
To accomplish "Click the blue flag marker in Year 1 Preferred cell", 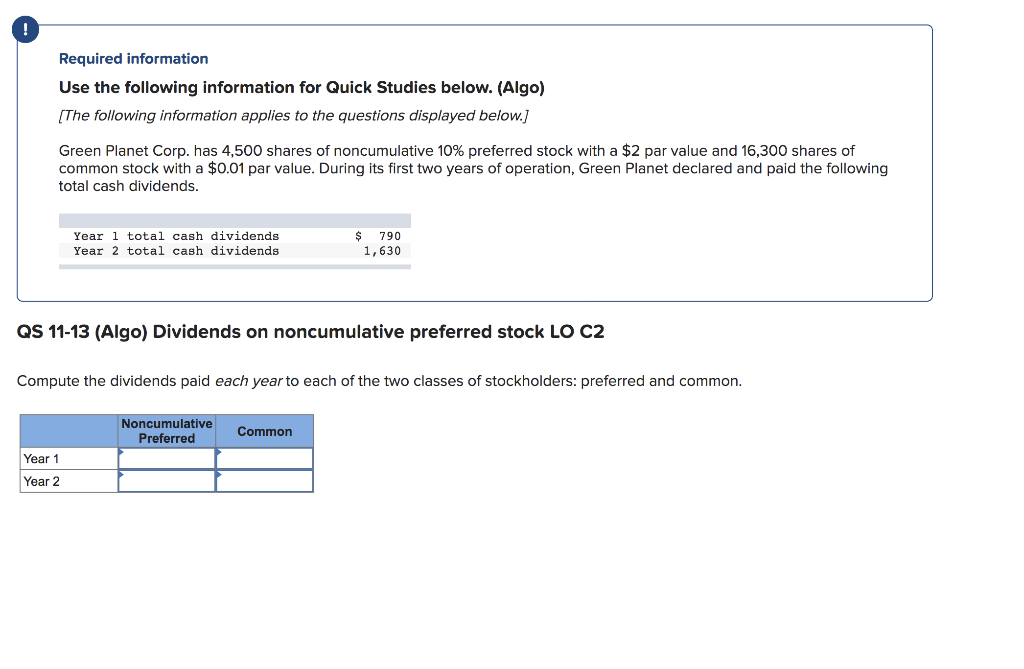I will click(123, 452).
